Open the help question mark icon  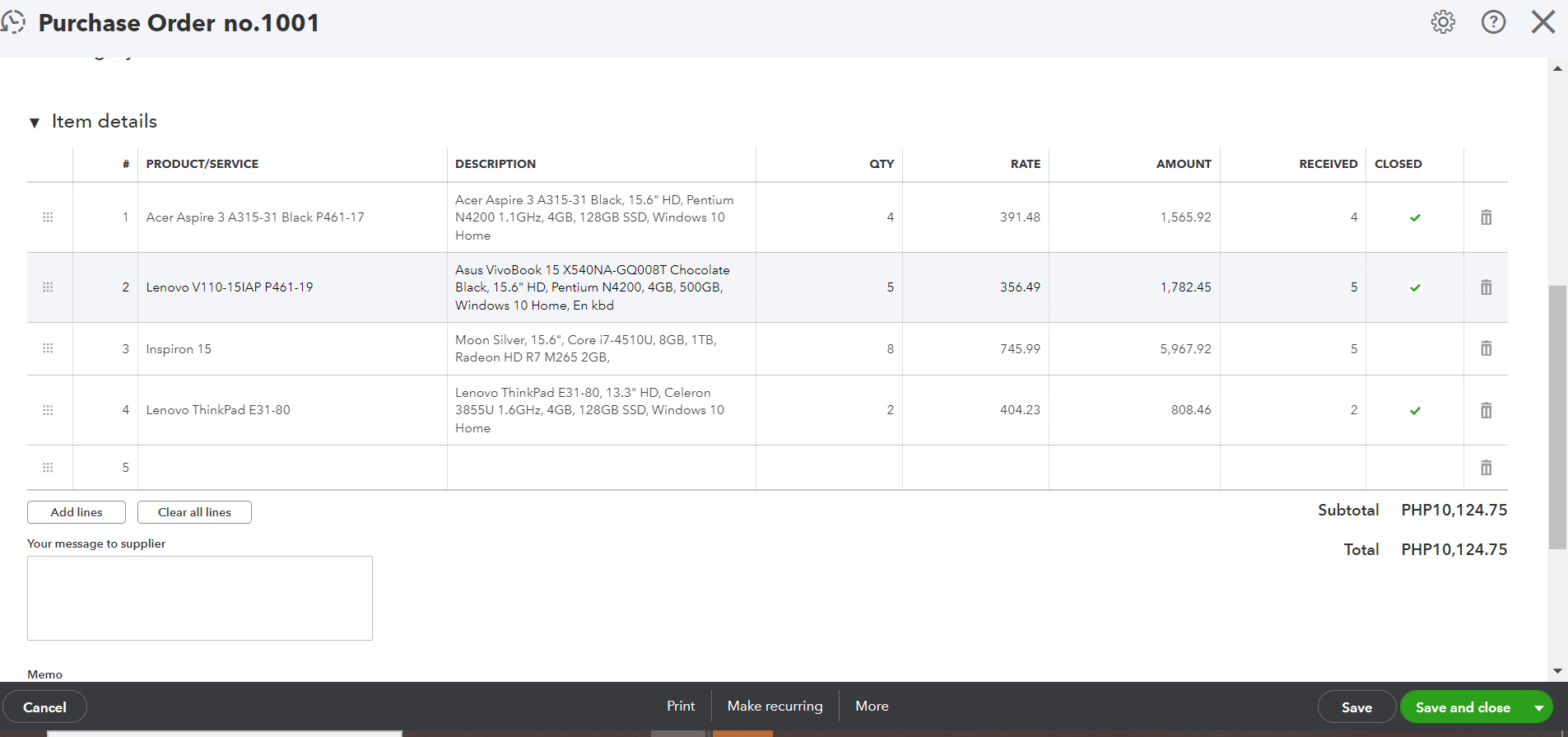point(1493,22)
